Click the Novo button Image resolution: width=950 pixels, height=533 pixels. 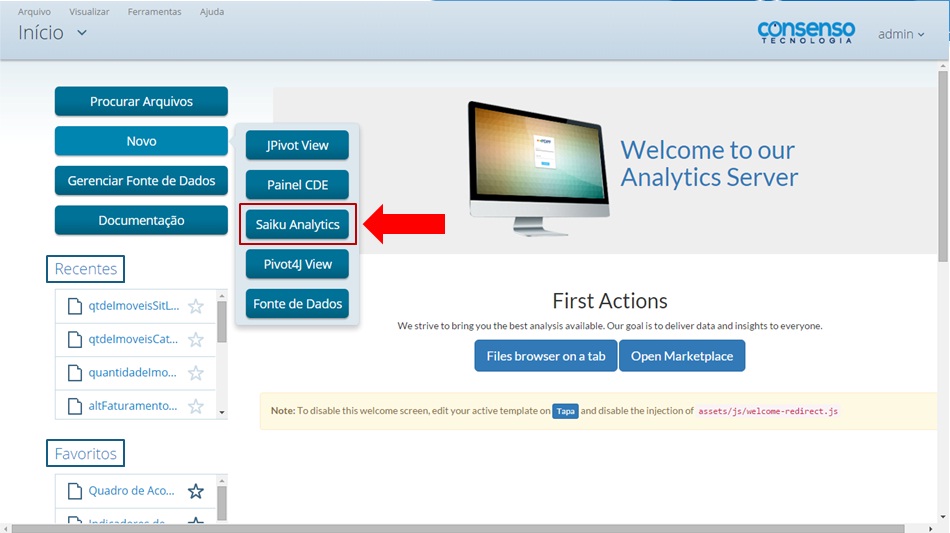coord(141,141)
